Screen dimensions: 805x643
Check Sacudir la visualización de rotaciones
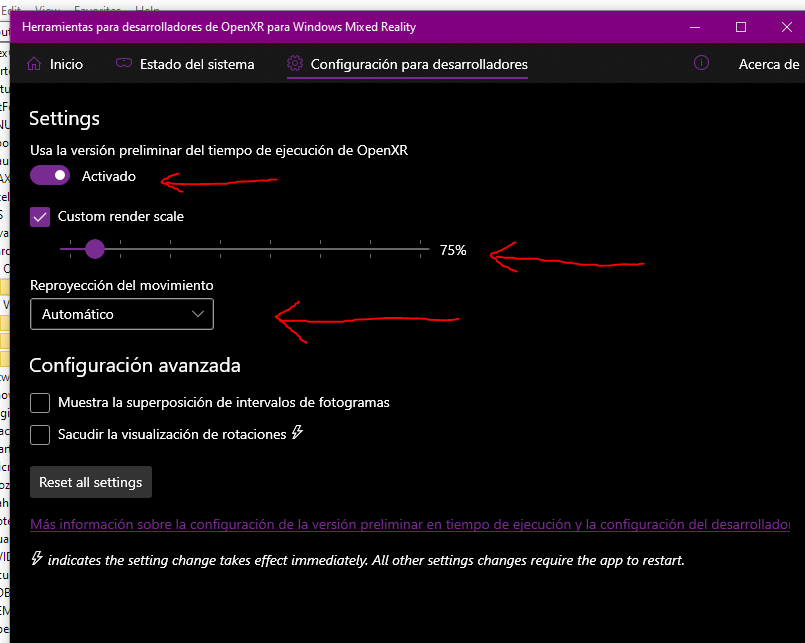(x=40, y=434)
